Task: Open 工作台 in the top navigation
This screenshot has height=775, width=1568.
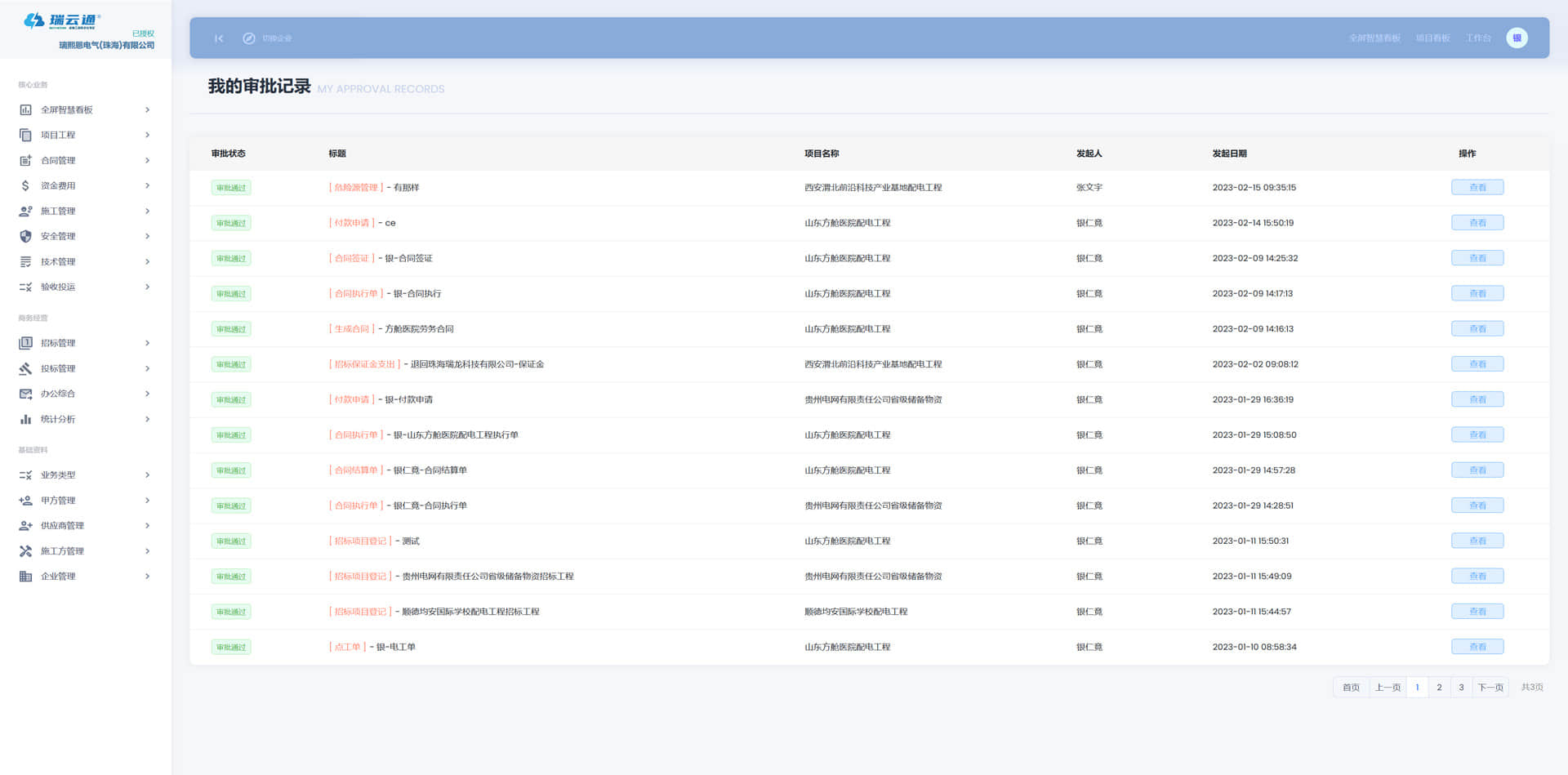Action: (x=1477, y=38)
